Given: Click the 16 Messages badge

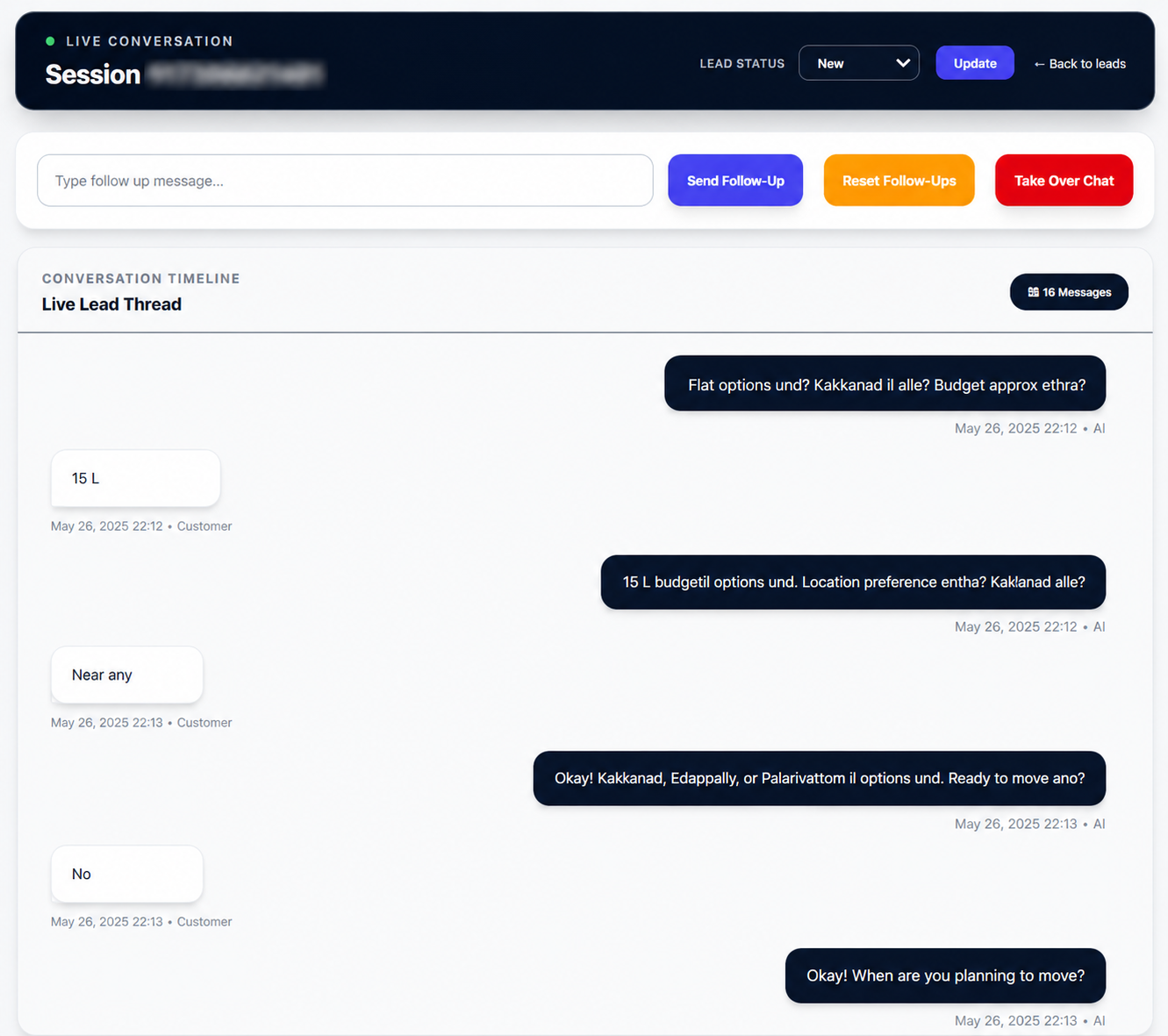Looking at the screenshot, I should coord(1069,292).
